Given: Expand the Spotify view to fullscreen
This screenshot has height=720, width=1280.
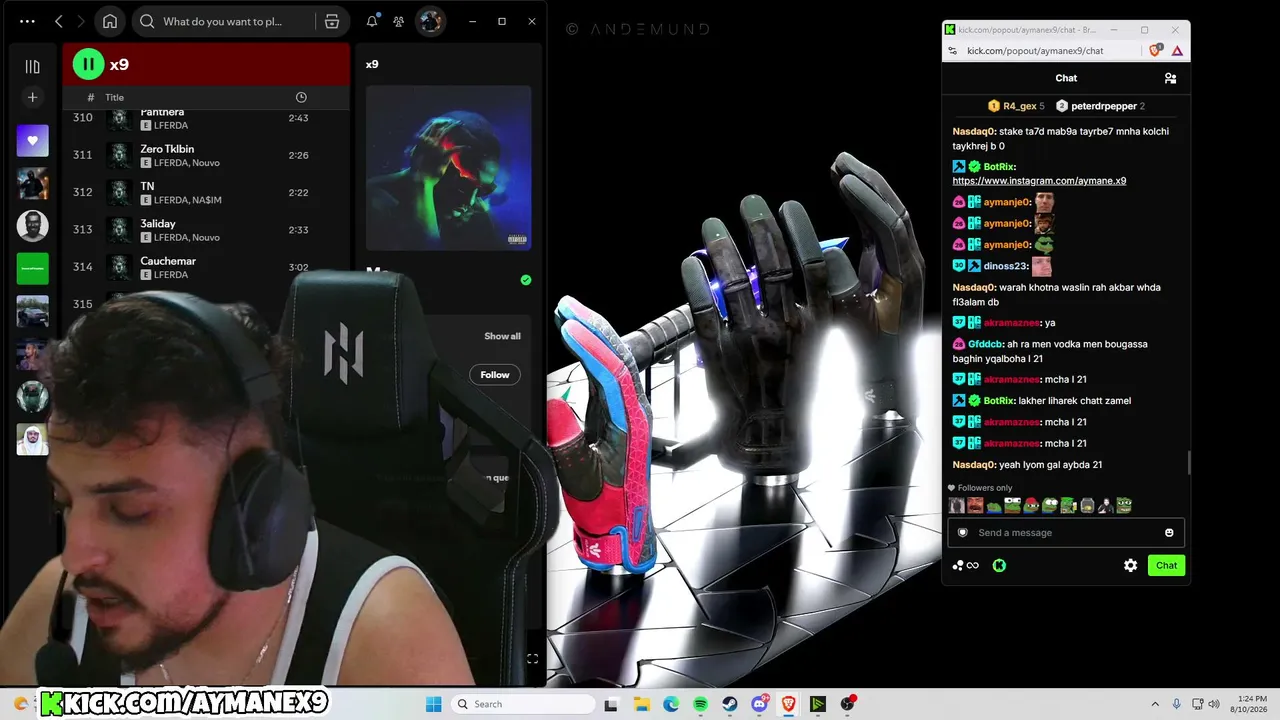Looking at the screenshot, I should 532,659.
